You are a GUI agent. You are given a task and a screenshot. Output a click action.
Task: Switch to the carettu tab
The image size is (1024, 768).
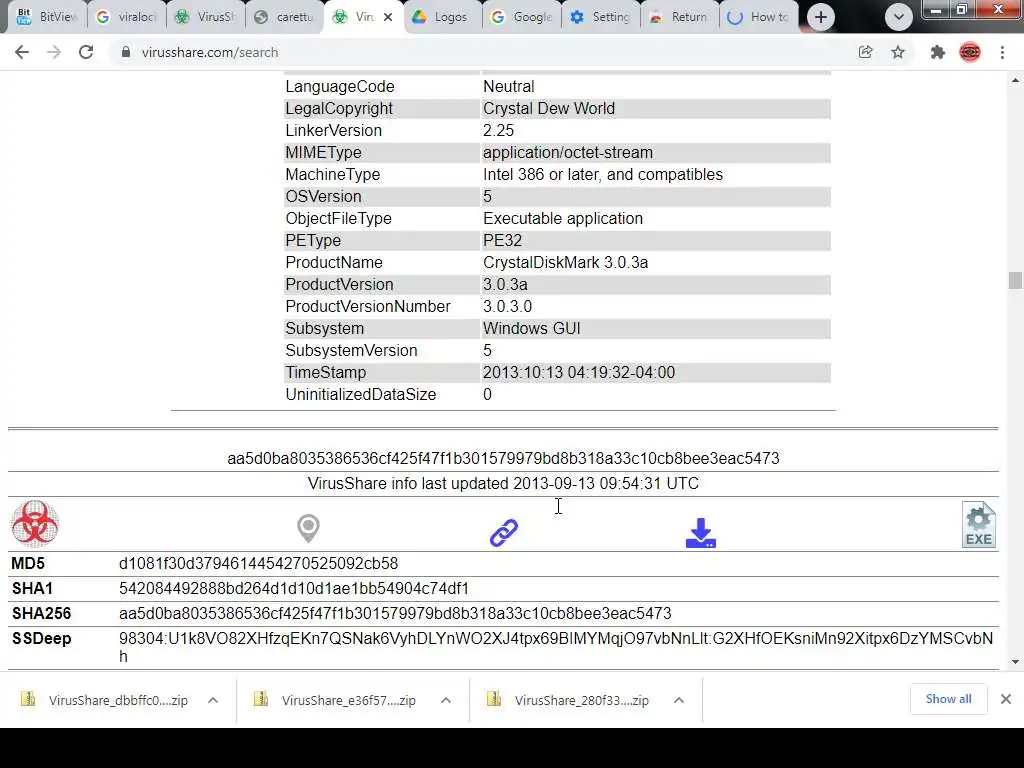coord(285,17)
